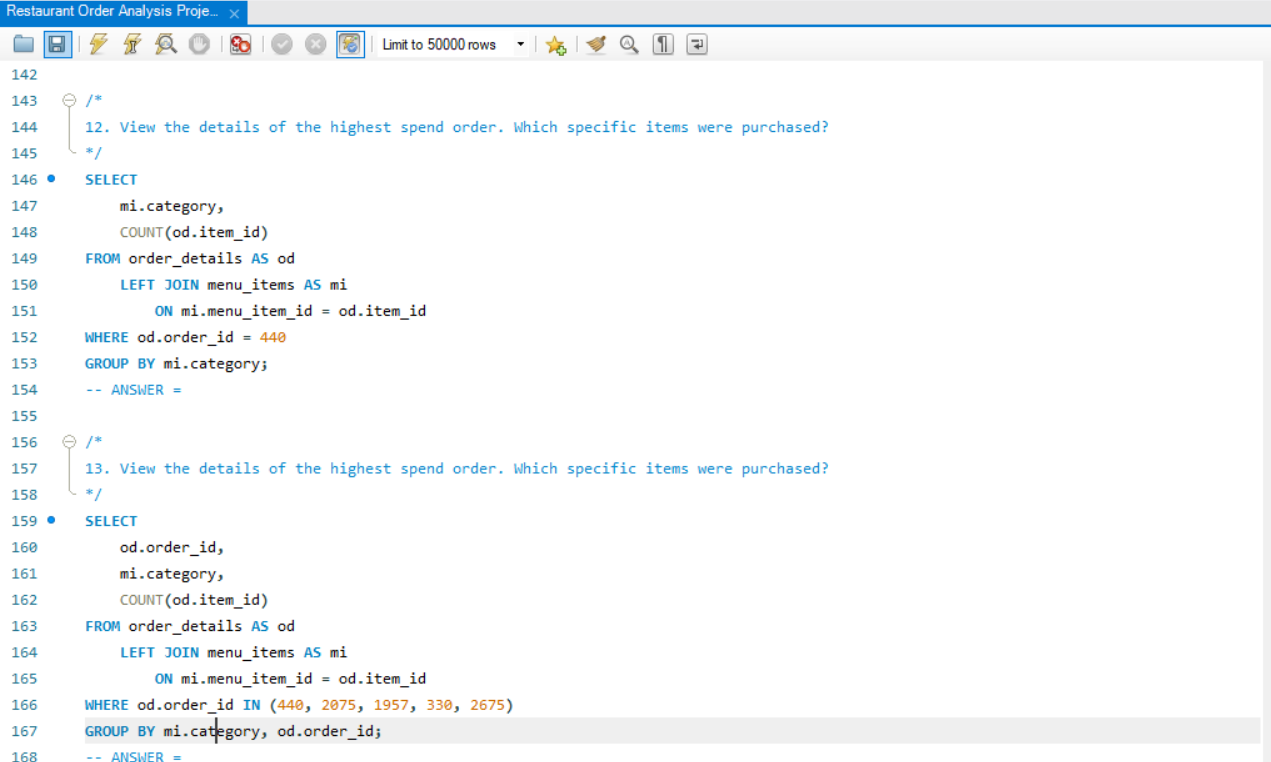
Task: Click the value 2675 in the IN list
Action: [487, 705]
